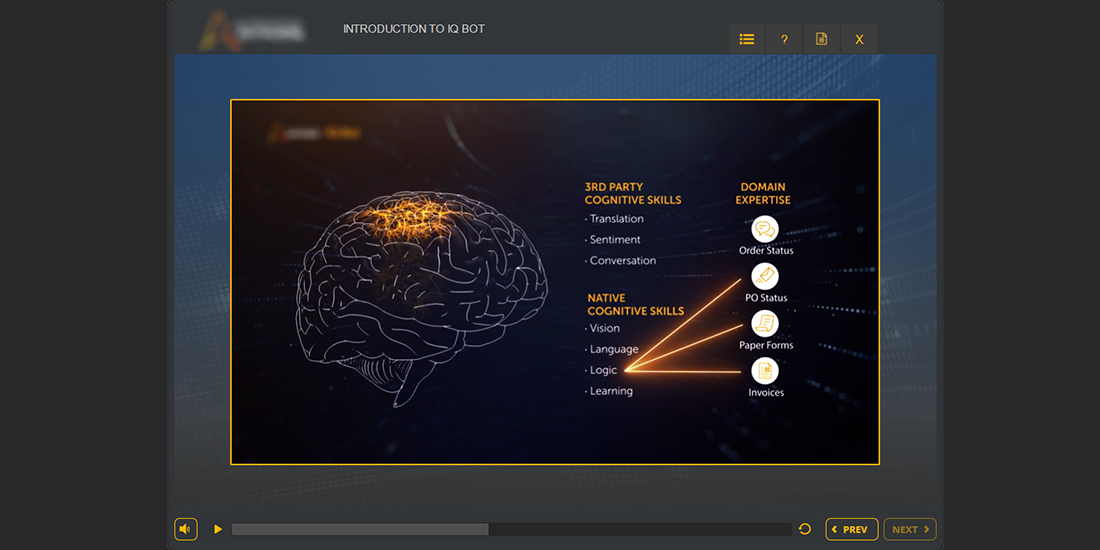The height and width of the screenshot is (550, 1100).
Task: Advance with the NEXT button
Action: coord(909,529)
